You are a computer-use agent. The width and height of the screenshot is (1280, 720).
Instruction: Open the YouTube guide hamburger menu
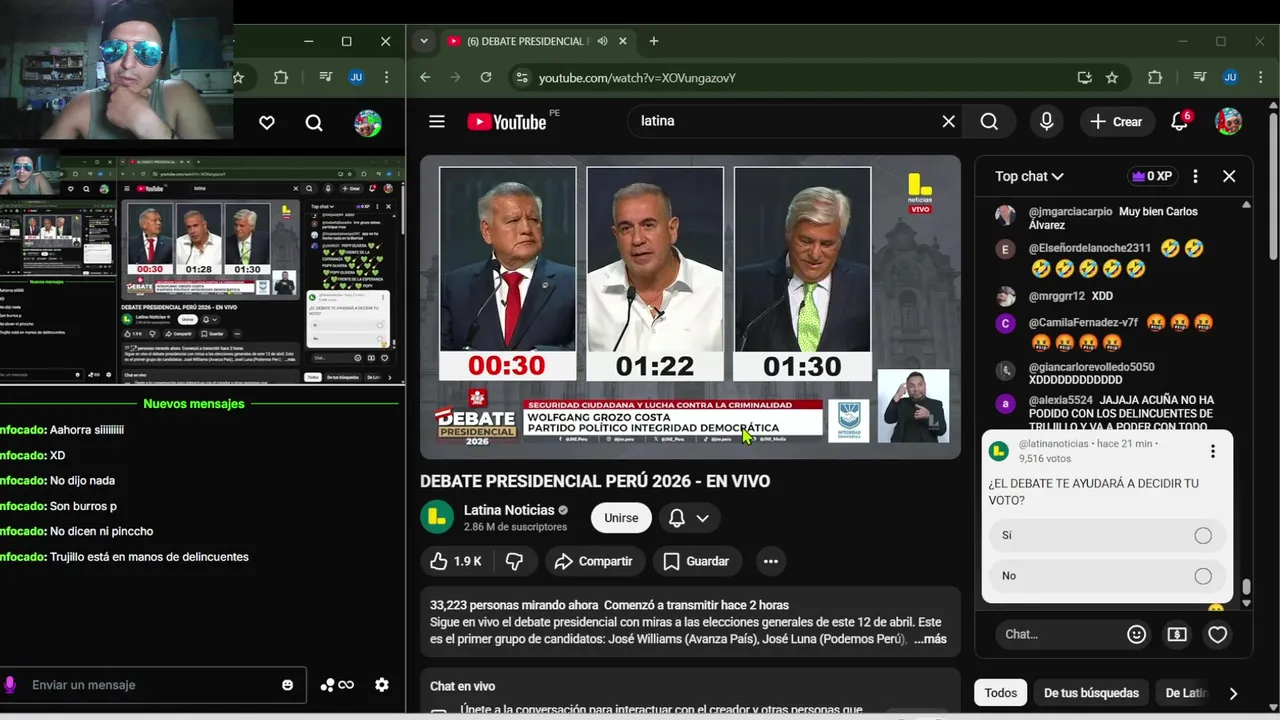437,122
